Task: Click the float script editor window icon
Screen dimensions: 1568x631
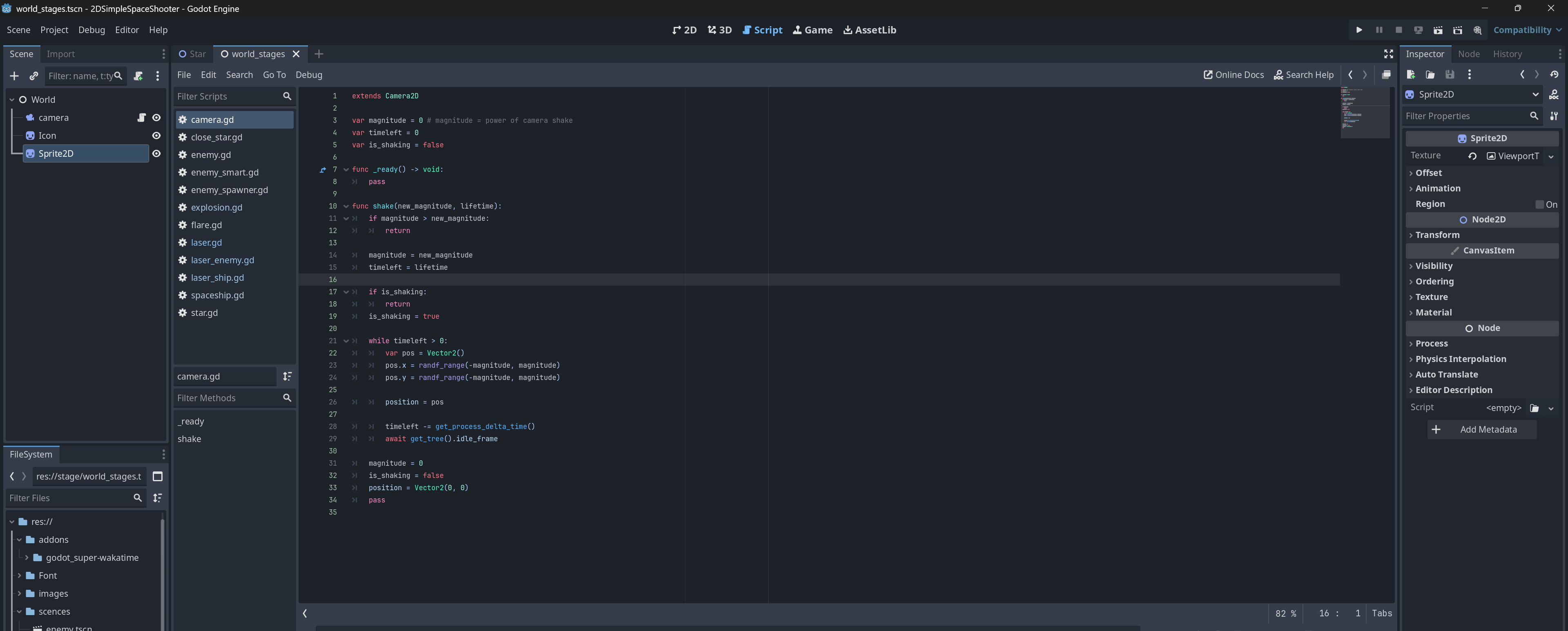Action: pyautogui.click(x=1386, y=75)
